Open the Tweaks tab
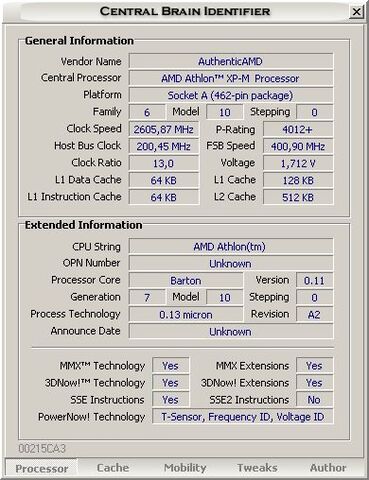This screenshot has height=480, width=369. tap(257, 468)
